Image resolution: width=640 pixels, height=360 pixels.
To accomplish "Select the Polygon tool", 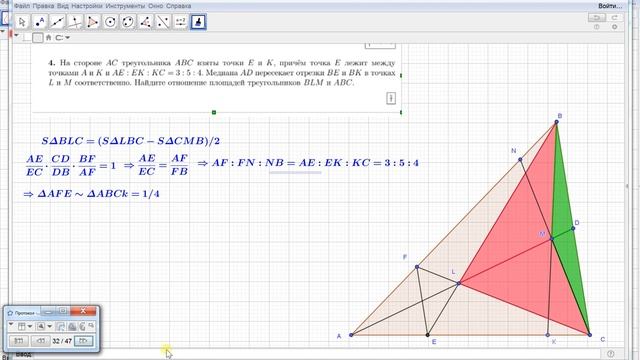I will 93,22.
